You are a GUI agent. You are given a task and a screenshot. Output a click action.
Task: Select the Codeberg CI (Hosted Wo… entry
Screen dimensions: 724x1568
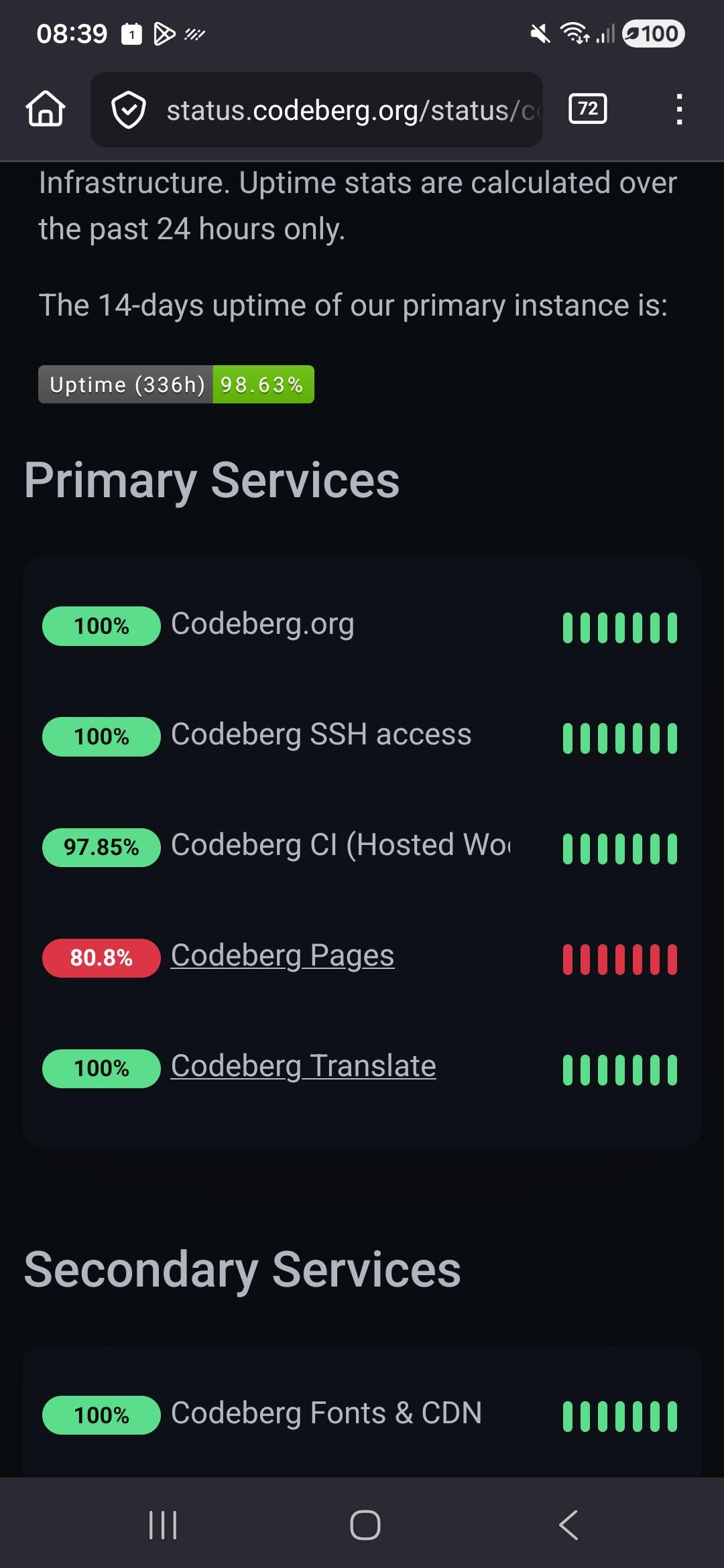point(340,845)
